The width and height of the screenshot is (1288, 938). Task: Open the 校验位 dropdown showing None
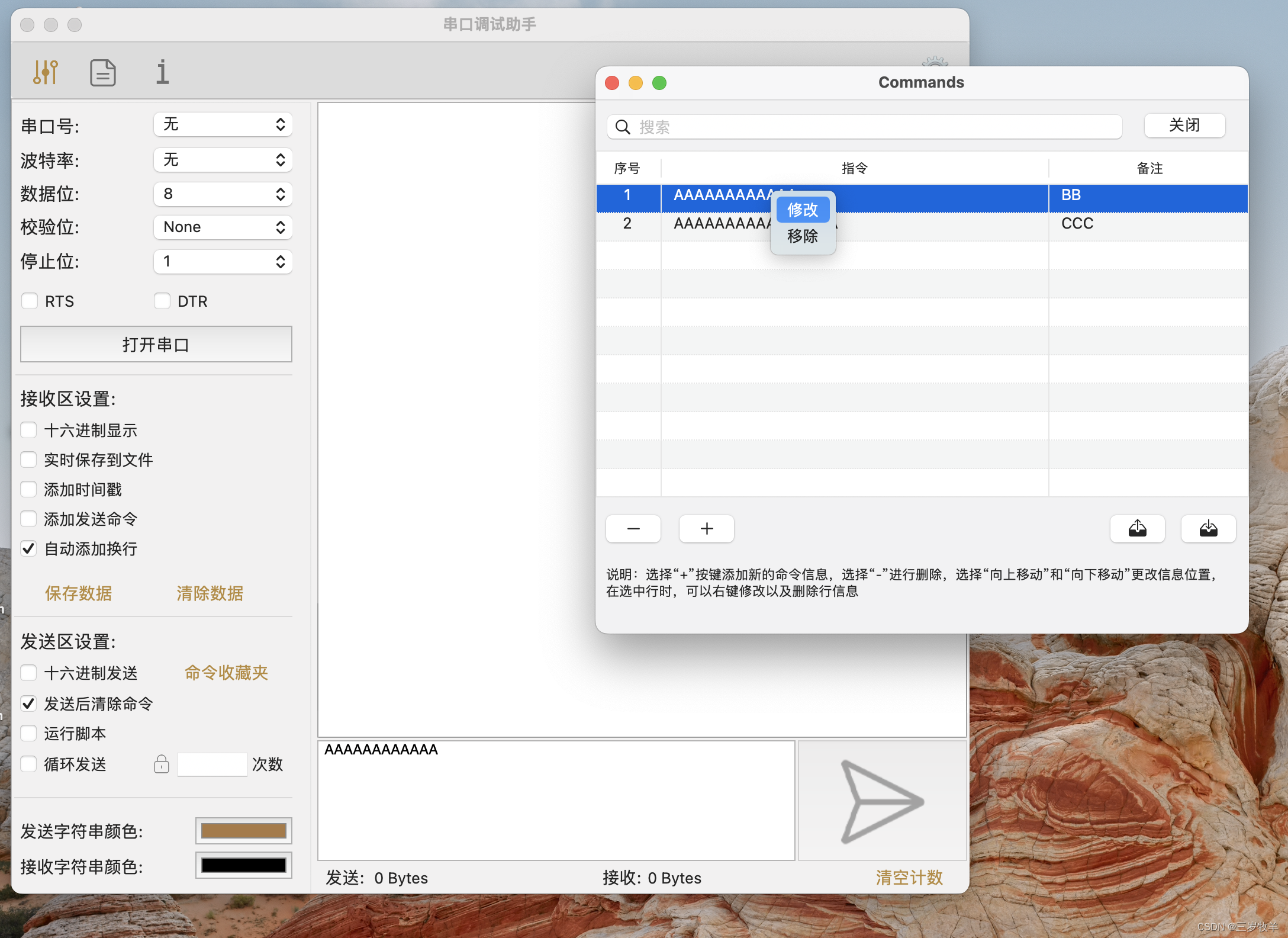coord(223,227)
